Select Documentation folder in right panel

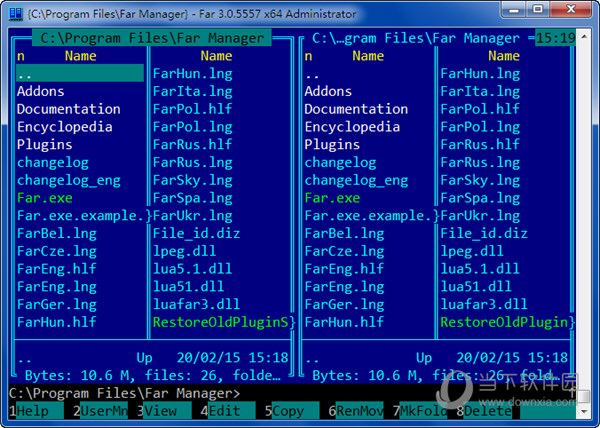[x=356, y=109]
